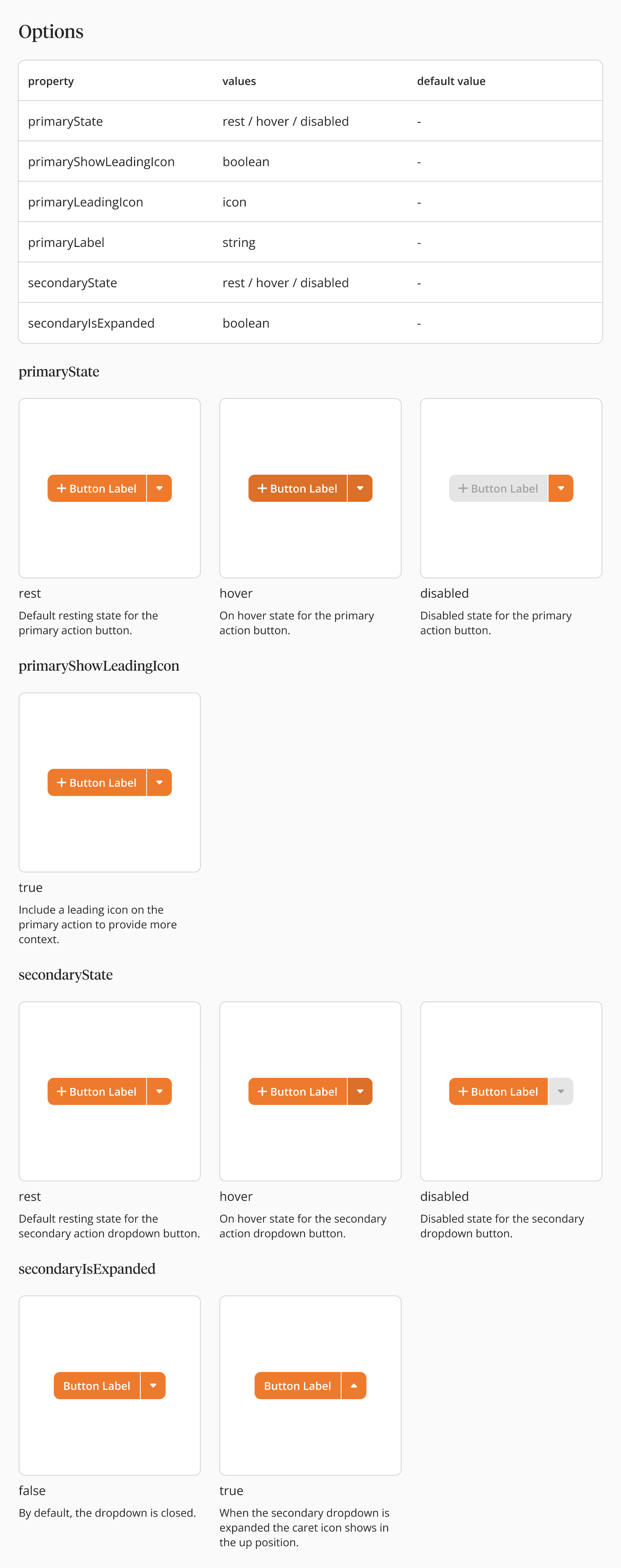
Task: Open closed dropdown caret in secondaryIsExpanded false example
Action: (154, 1385)
